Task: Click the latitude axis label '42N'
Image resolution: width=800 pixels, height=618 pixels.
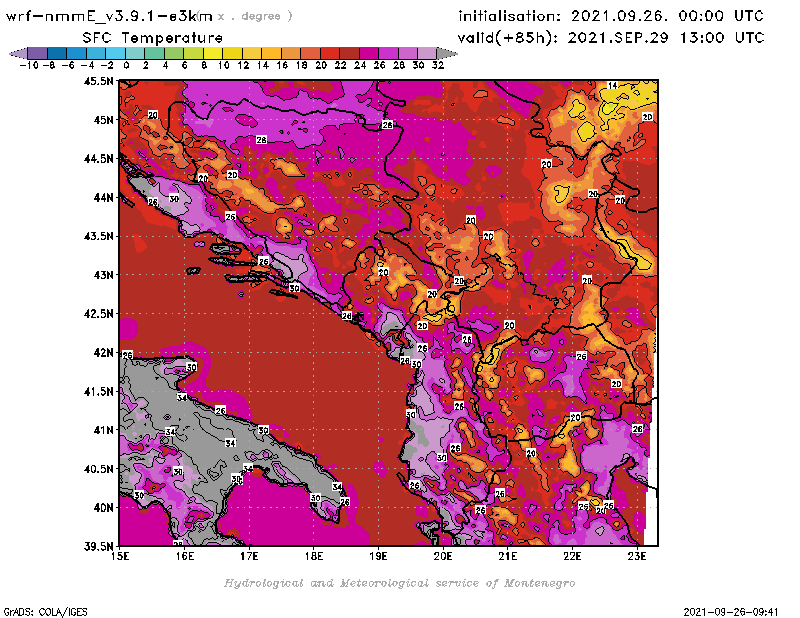Action: [x=103, y=353]
